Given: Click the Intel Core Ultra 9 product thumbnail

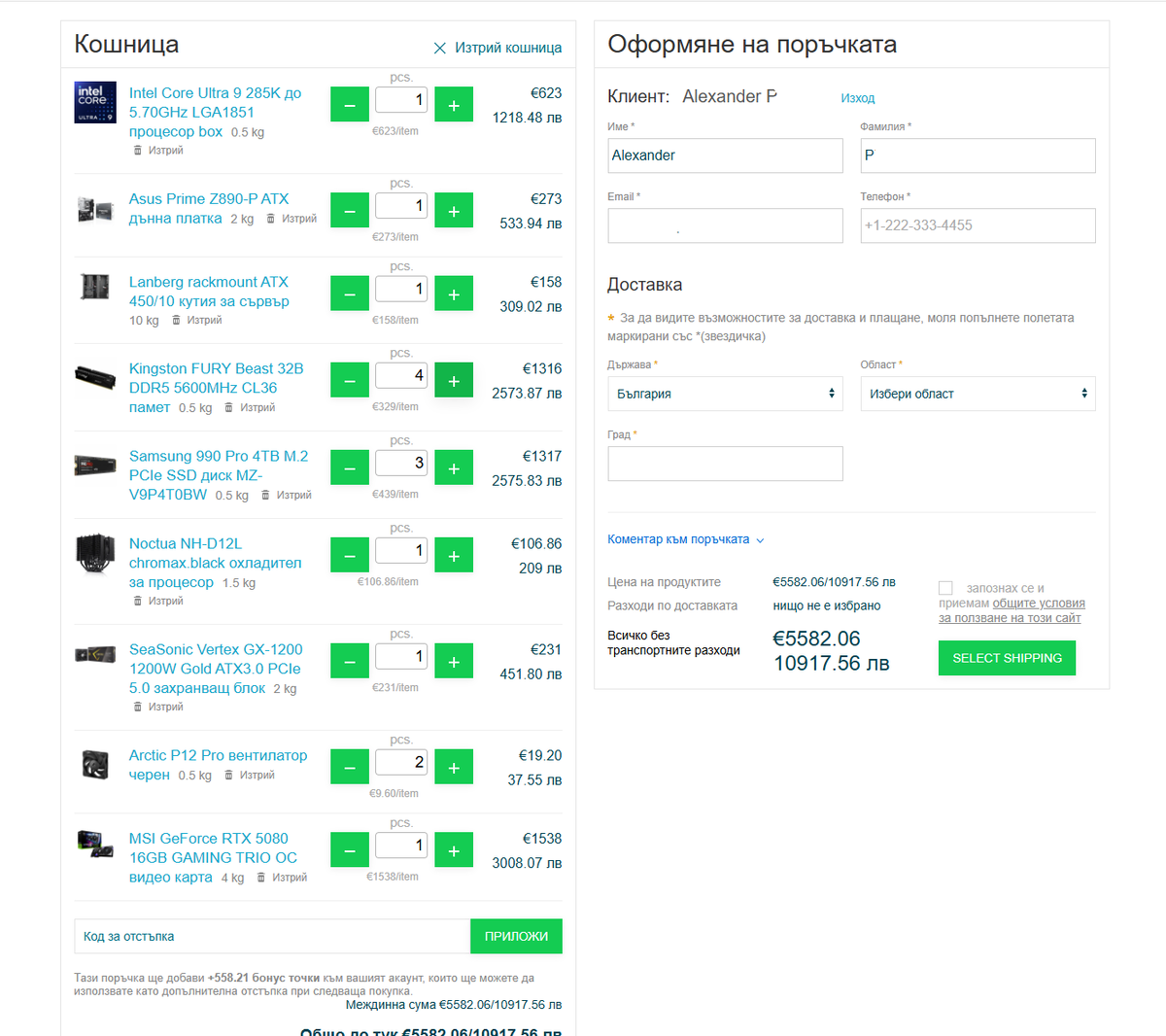Looking at the screenshot, I should (x=95, y=103).
